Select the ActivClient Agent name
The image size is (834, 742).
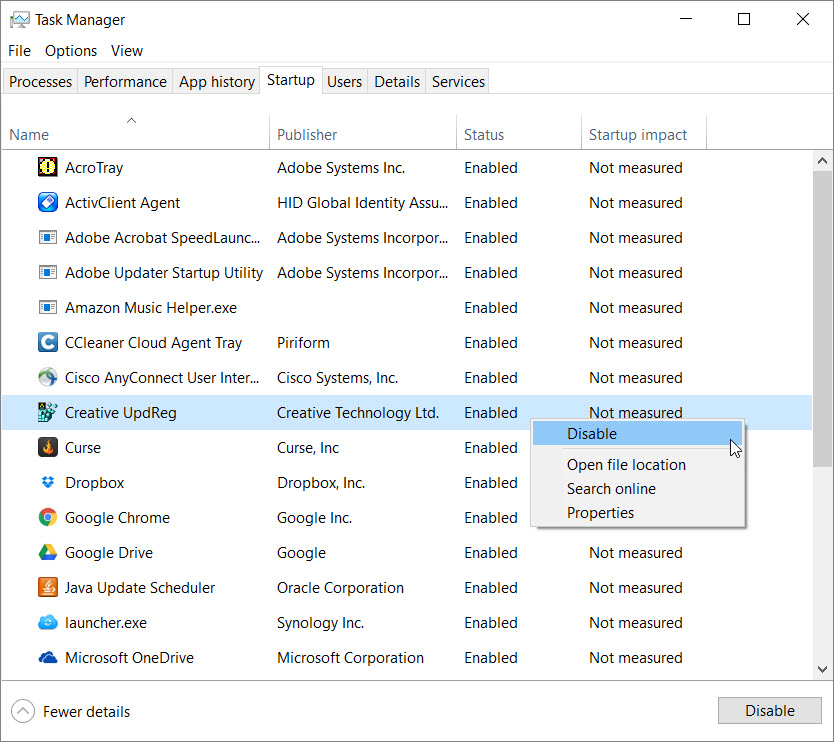tap(122, 203)
